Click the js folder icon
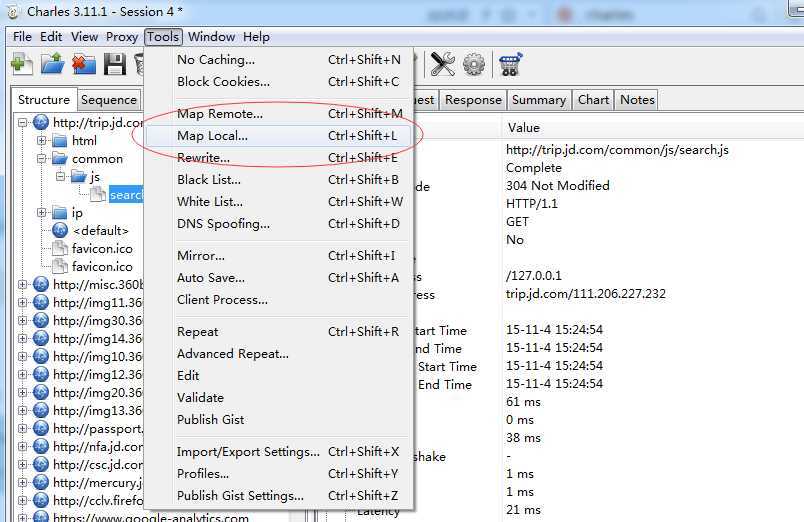 point(78,176)
